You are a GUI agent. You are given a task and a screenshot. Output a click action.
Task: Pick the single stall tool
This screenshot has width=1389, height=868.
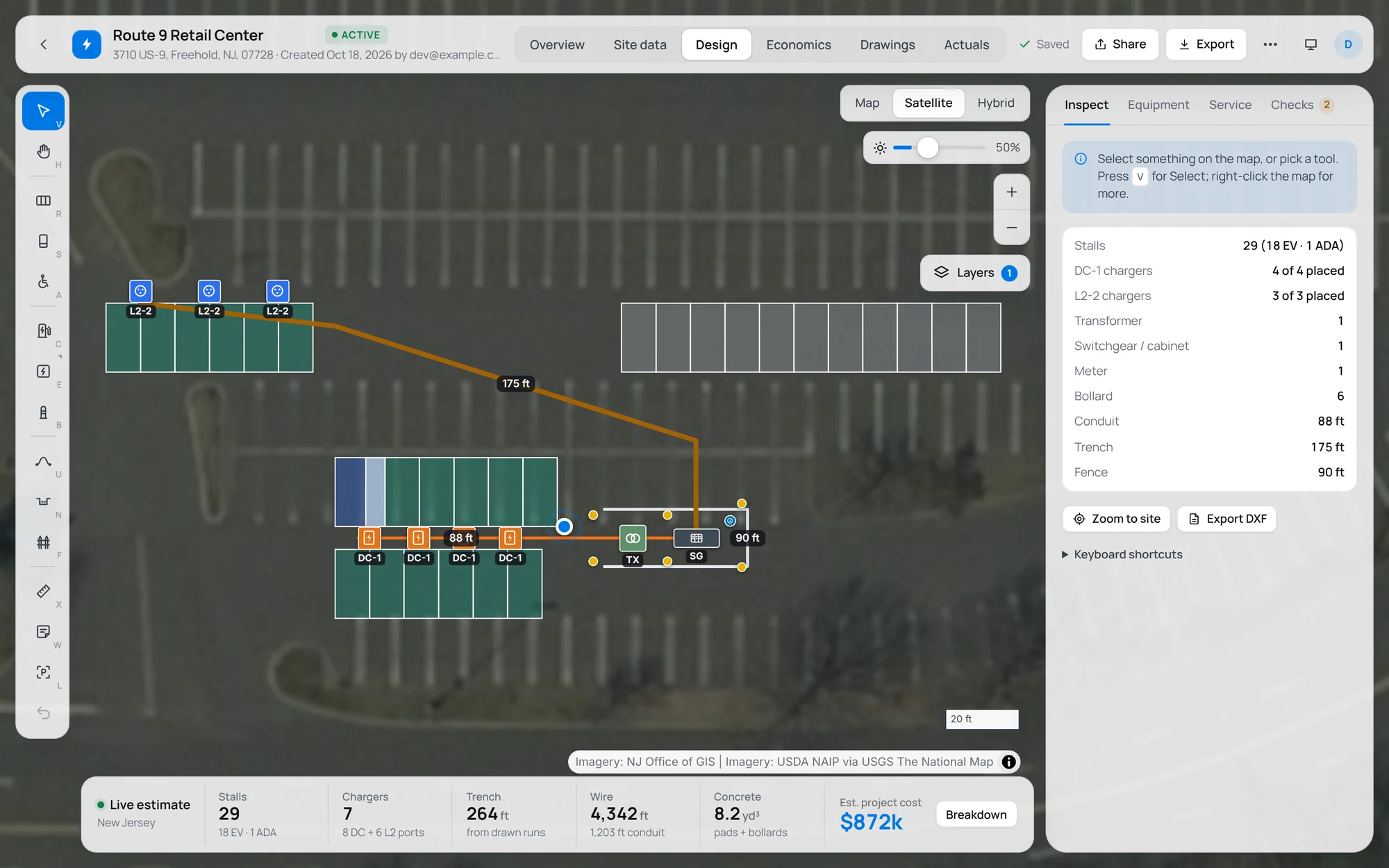point(43,241)
